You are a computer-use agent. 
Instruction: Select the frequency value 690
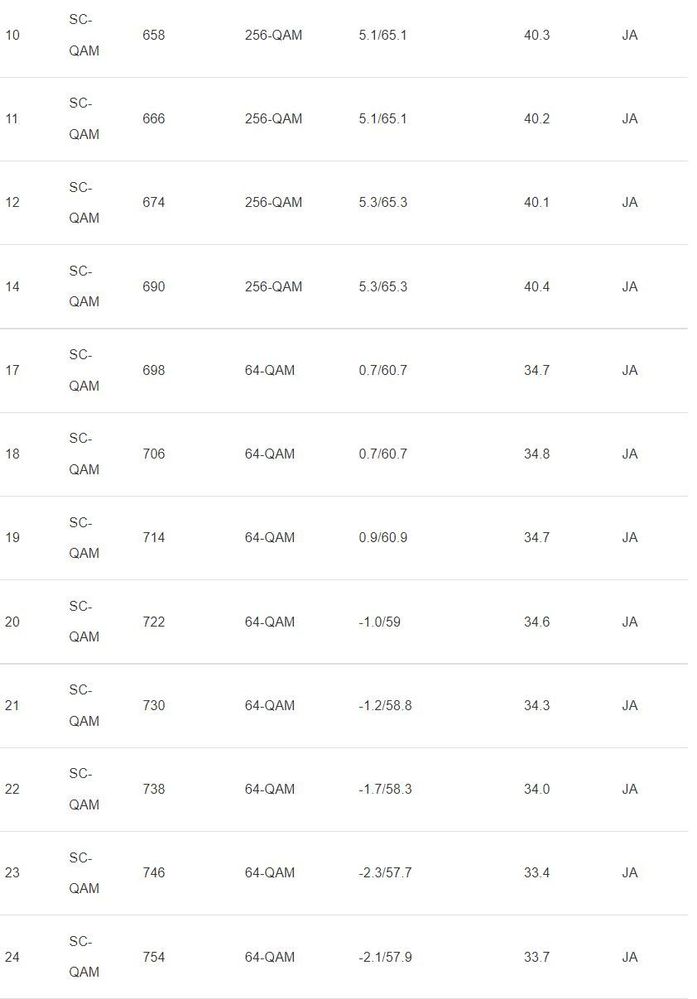[154, 287]
